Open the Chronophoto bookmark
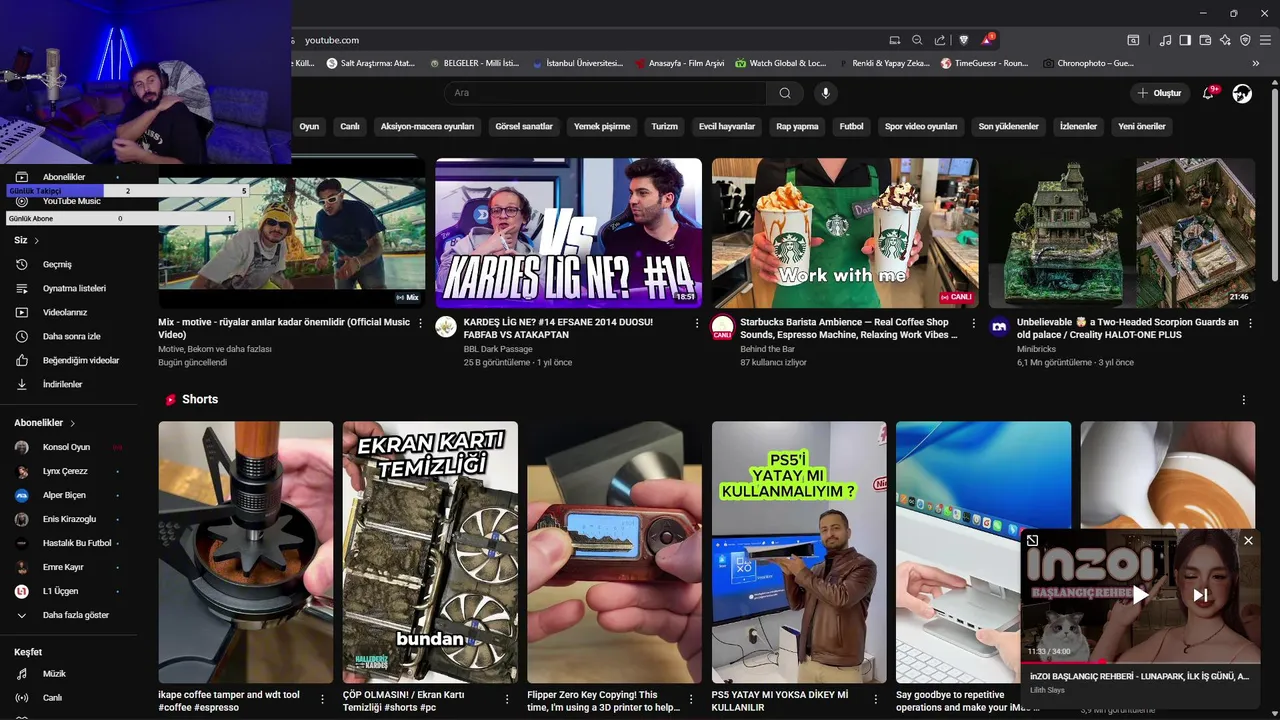This screenshot has height=720, width=1280. (1088, 63)
